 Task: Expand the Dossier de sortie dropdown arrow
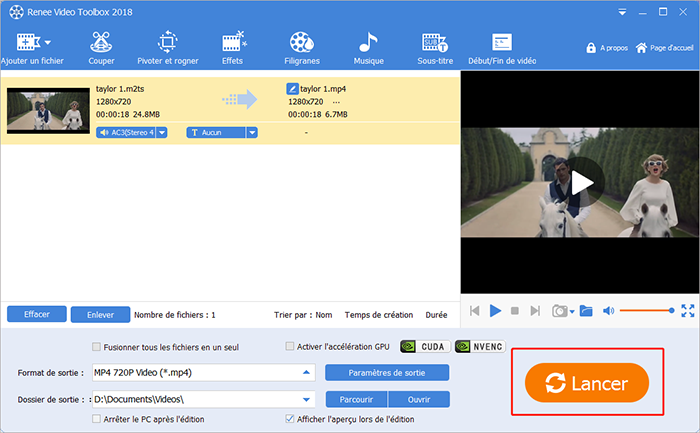point(306,400)
